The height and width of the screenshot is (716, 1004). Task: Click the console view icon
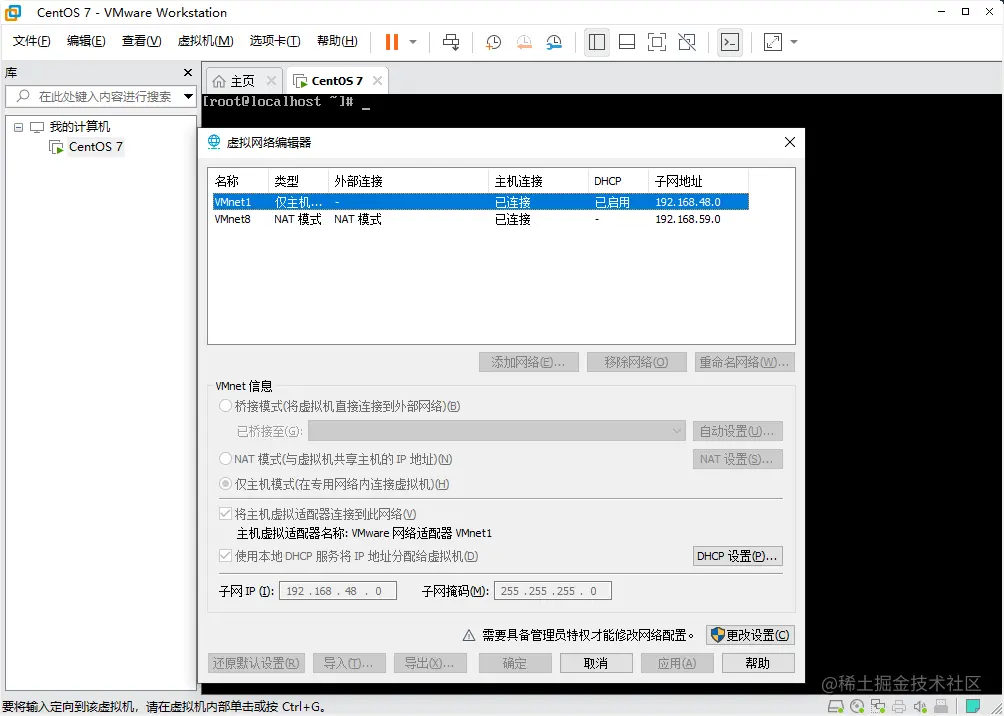729,42
